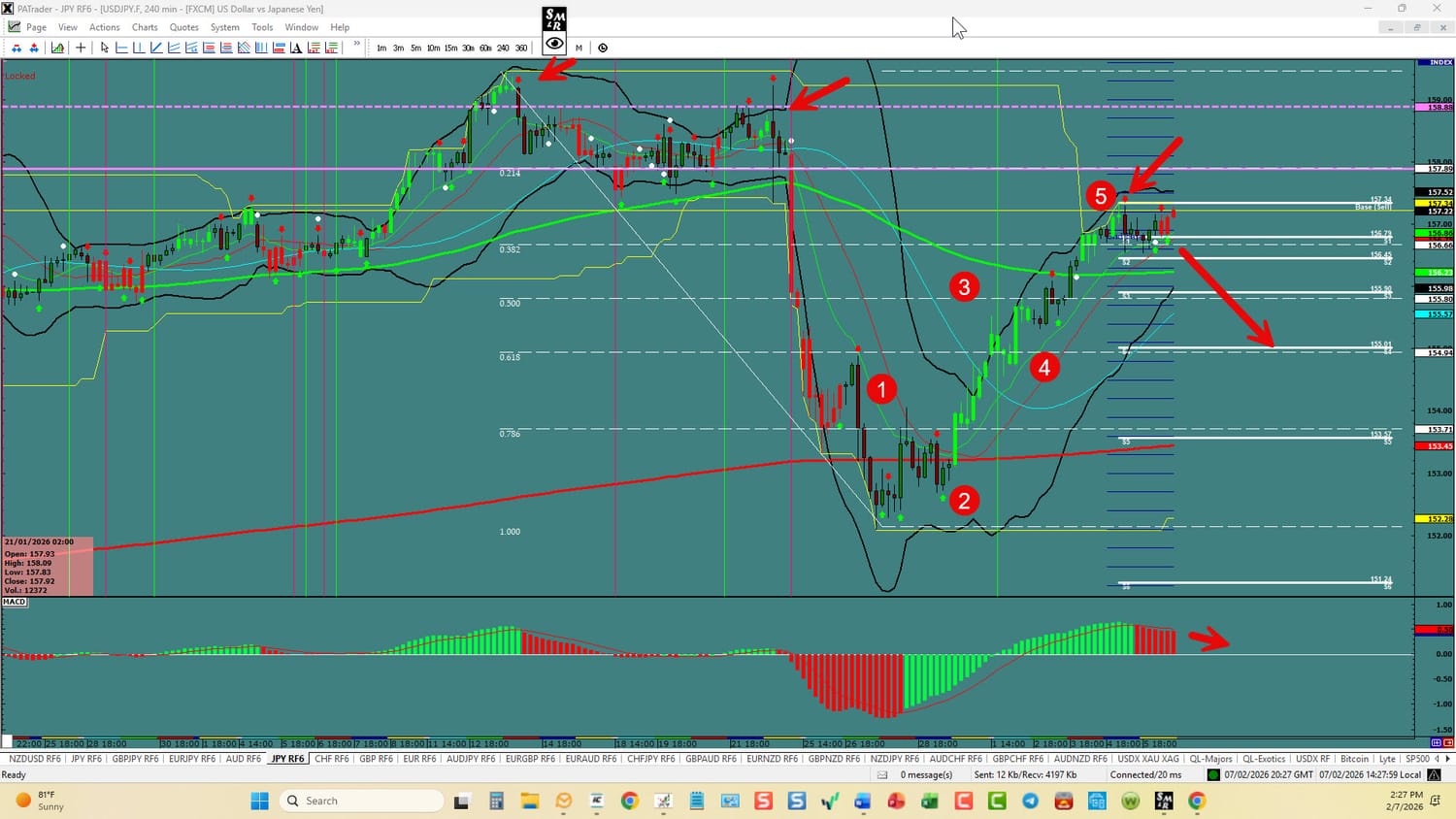The image size is (1456, 819).
Task: Click the taskbar Search box
Action: pyautogui.click(x=361, y=801)
